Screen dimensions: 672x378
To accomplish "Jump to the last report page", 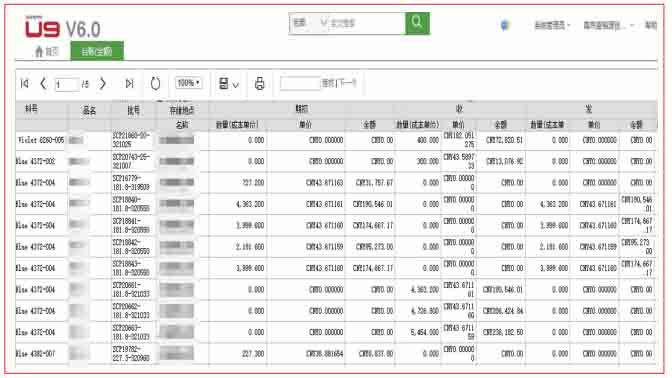I will (129, 84).
